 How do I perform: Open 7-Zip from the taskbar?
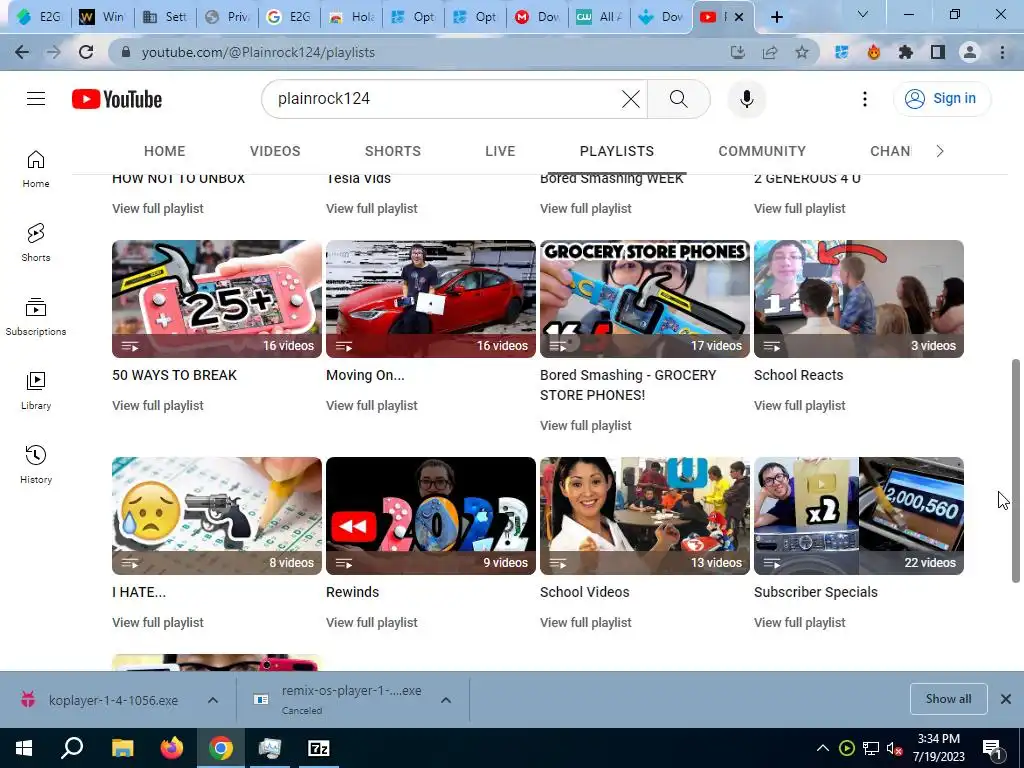[x=319, y=748]
